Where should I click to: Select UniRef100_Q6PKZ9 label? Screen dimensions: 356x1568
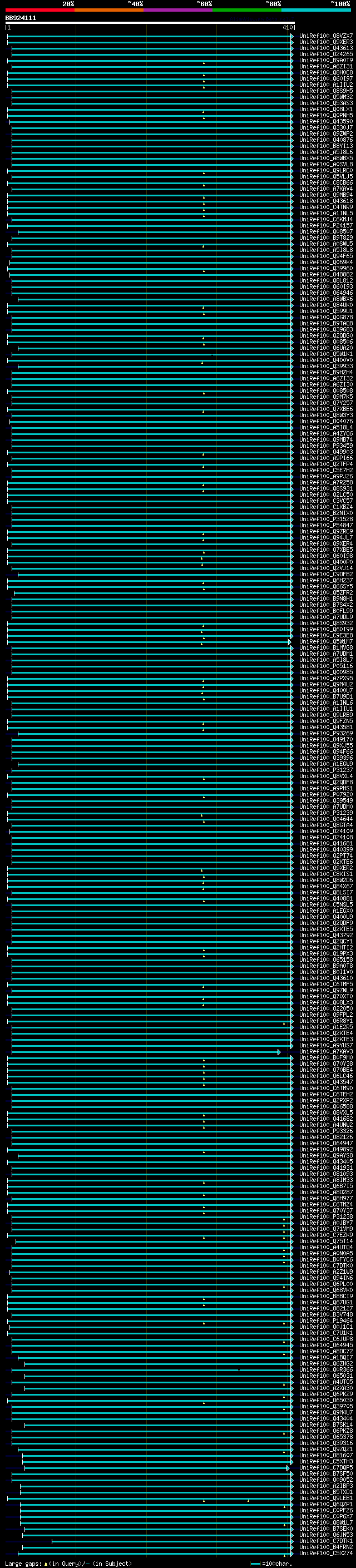(326, 1393)
